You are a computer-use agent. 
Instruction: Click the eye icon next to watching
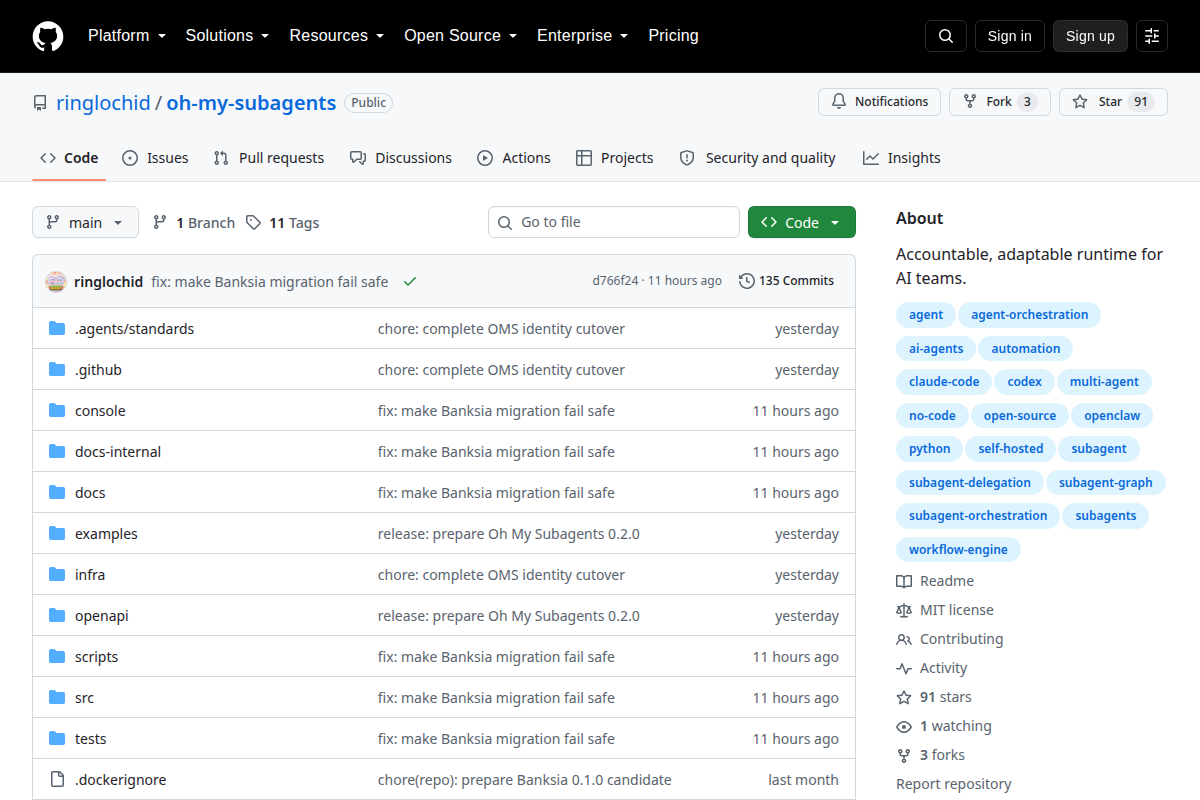904,726
